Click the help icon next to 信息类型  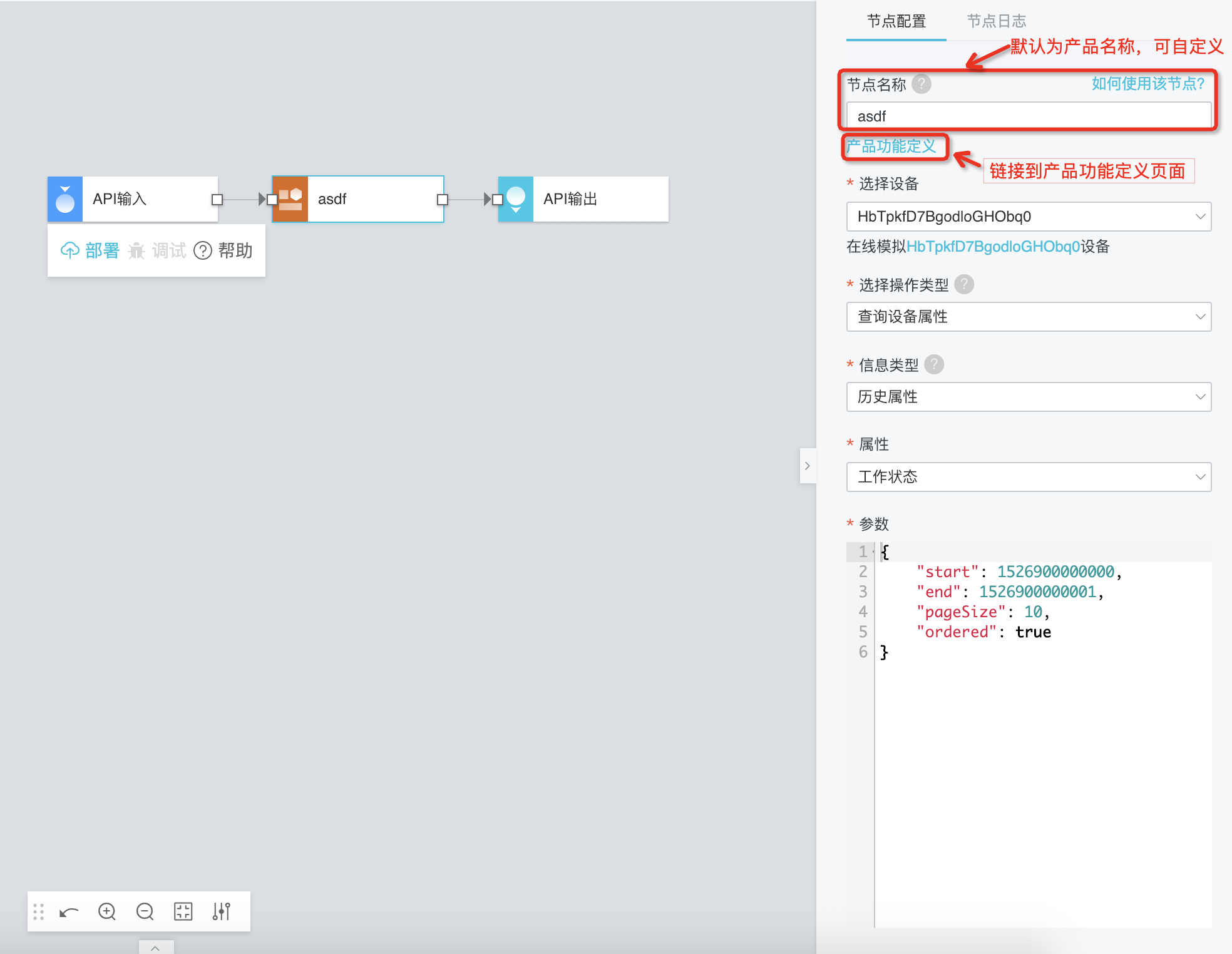point(934,364)
